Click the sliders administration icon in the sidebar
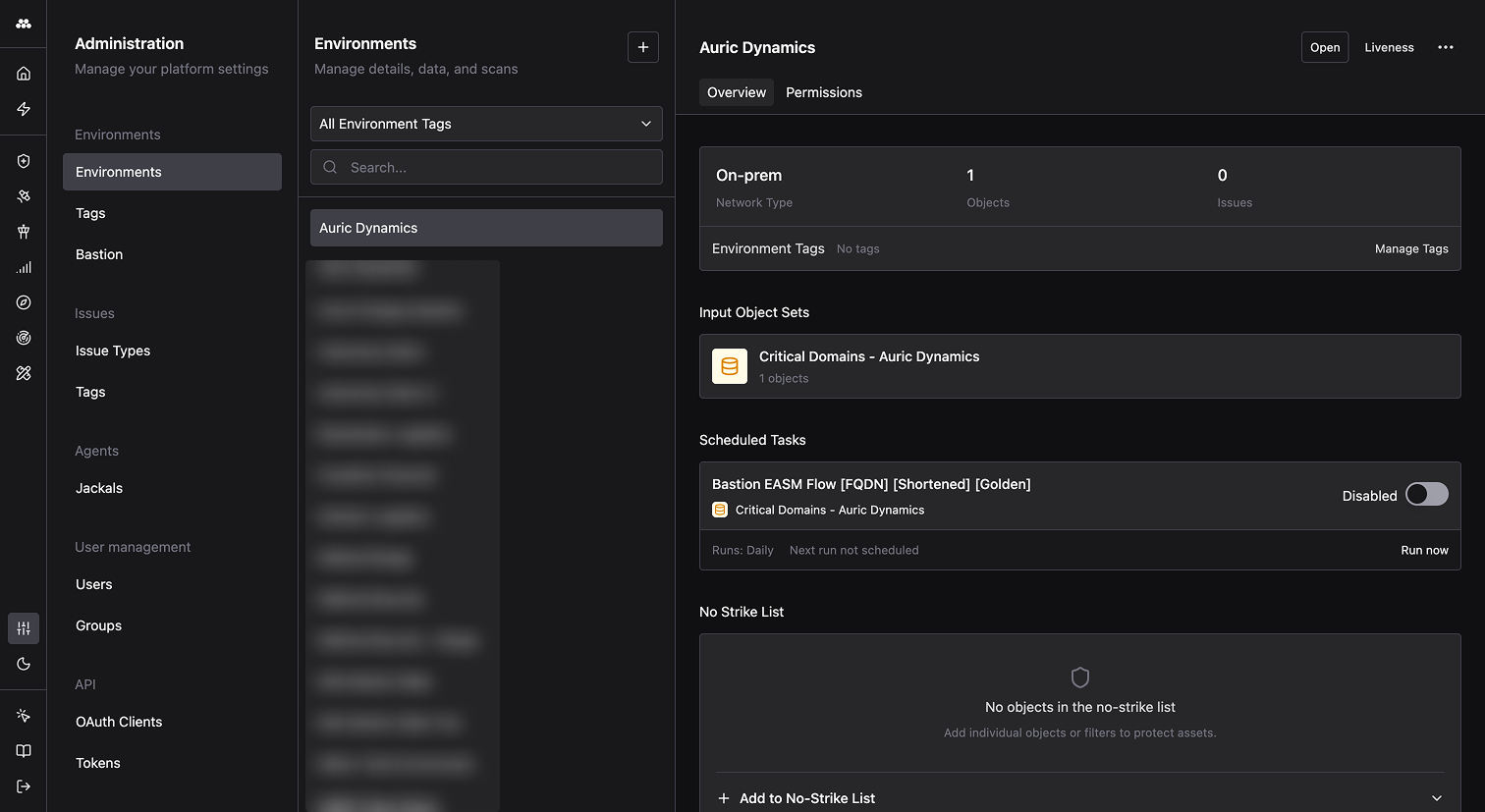The width and height of the screenshot is (1485, 812). pyautogui.click(x=24, y=628)
